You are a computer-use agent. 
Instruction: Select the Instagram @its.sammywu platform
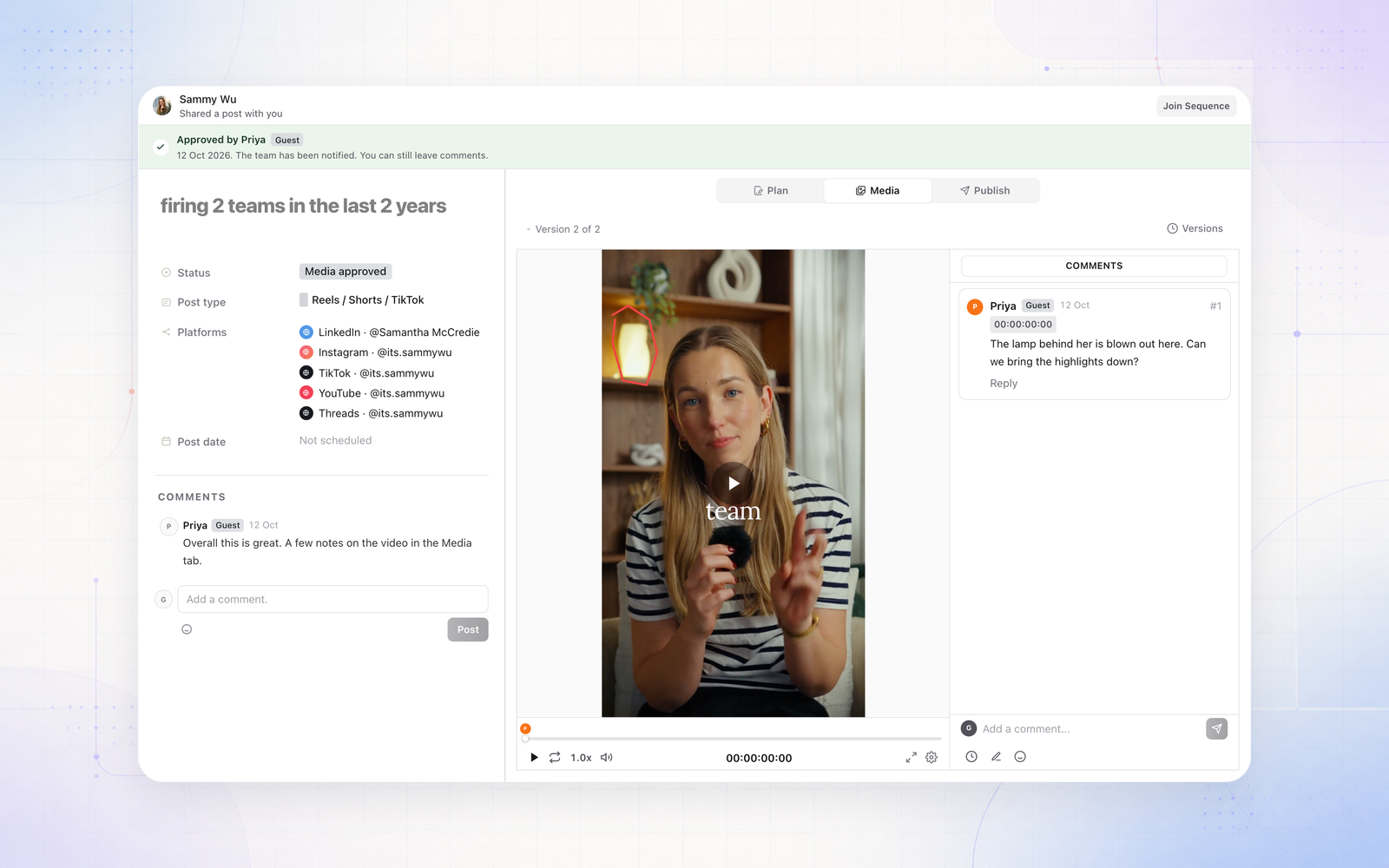(x=376, y=352)
